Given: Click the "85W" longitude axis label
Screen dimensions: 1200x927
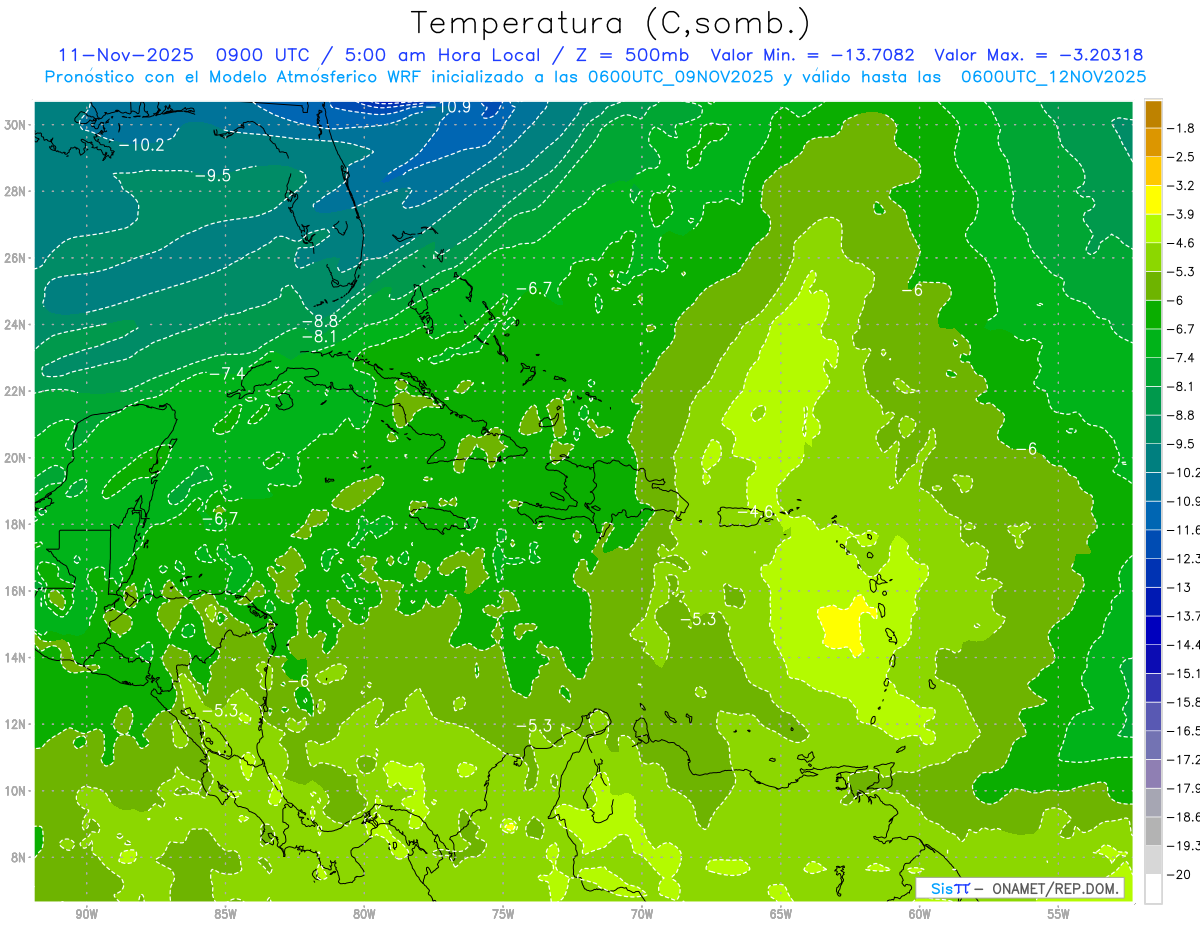Looking at the screenshot, I should click(225, 914).
